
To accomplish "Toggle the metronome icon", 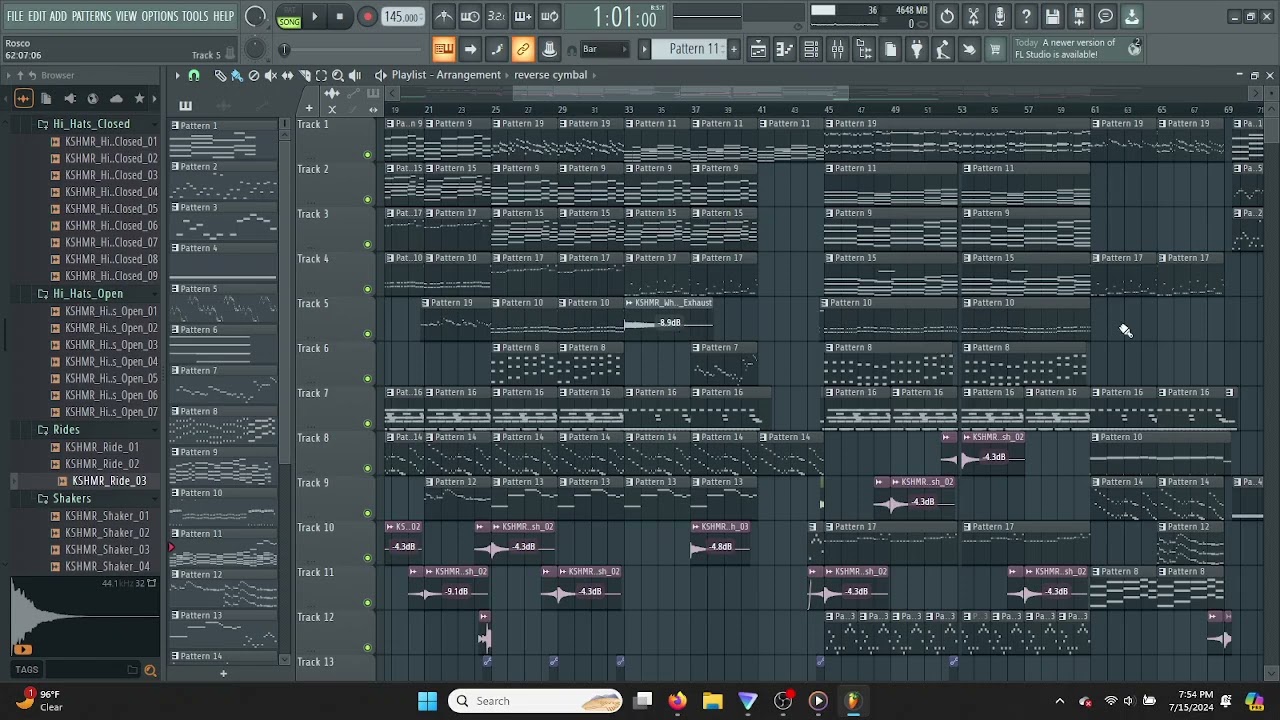I will pos(444,17).
